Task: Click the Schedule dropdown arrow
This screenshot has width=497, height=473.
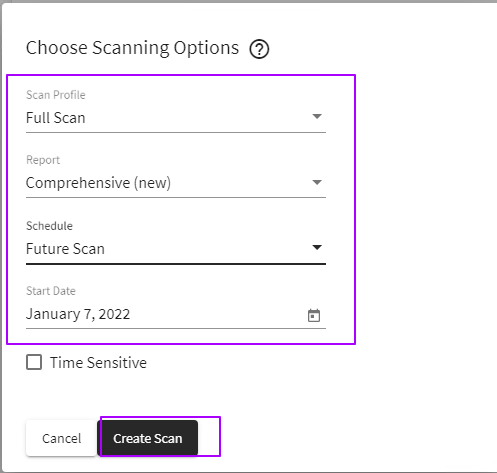Action: tap(317, 247)
